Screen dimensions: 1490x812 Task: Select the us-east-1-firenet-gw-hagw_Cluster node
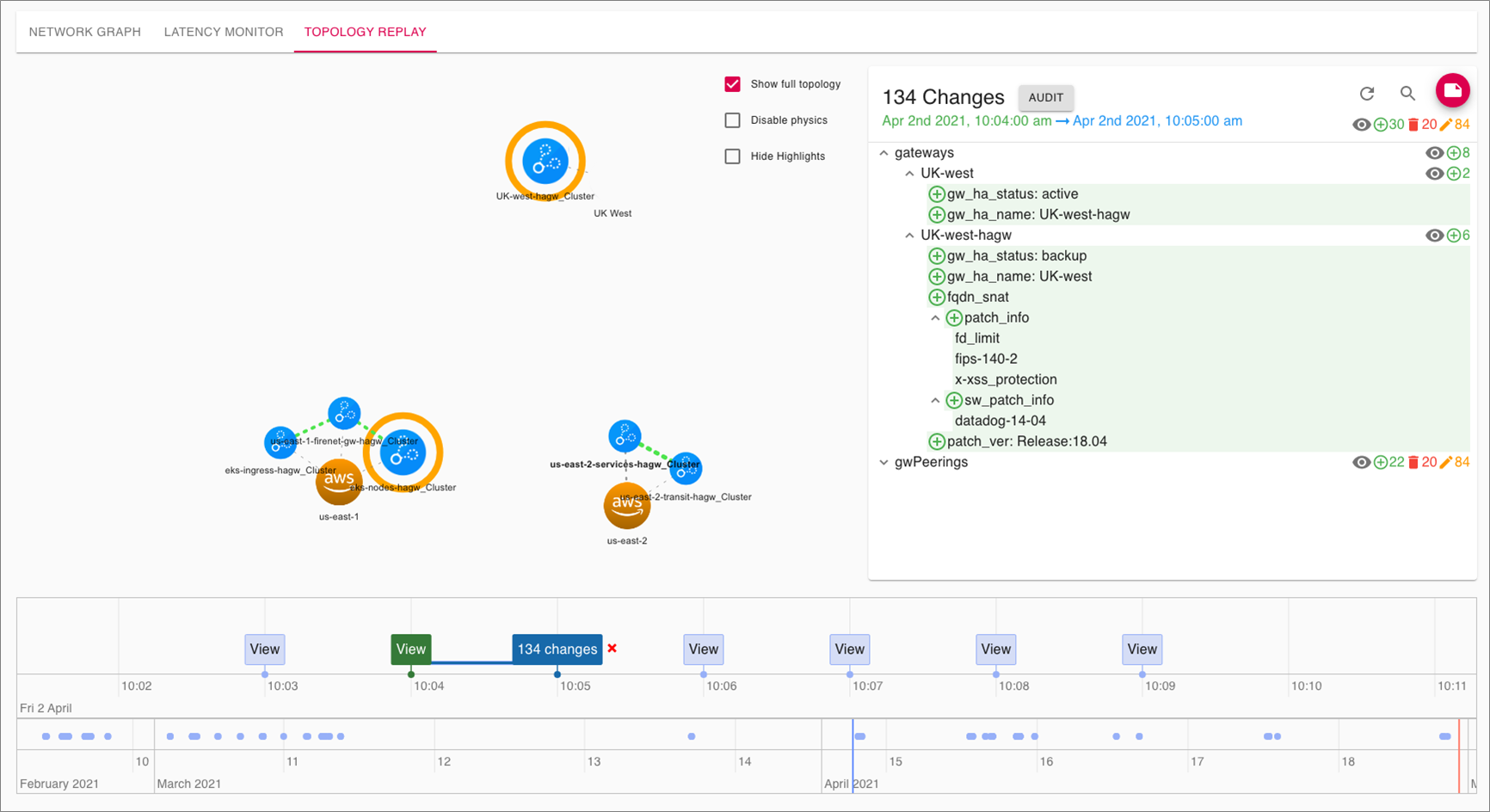(344, 414)
